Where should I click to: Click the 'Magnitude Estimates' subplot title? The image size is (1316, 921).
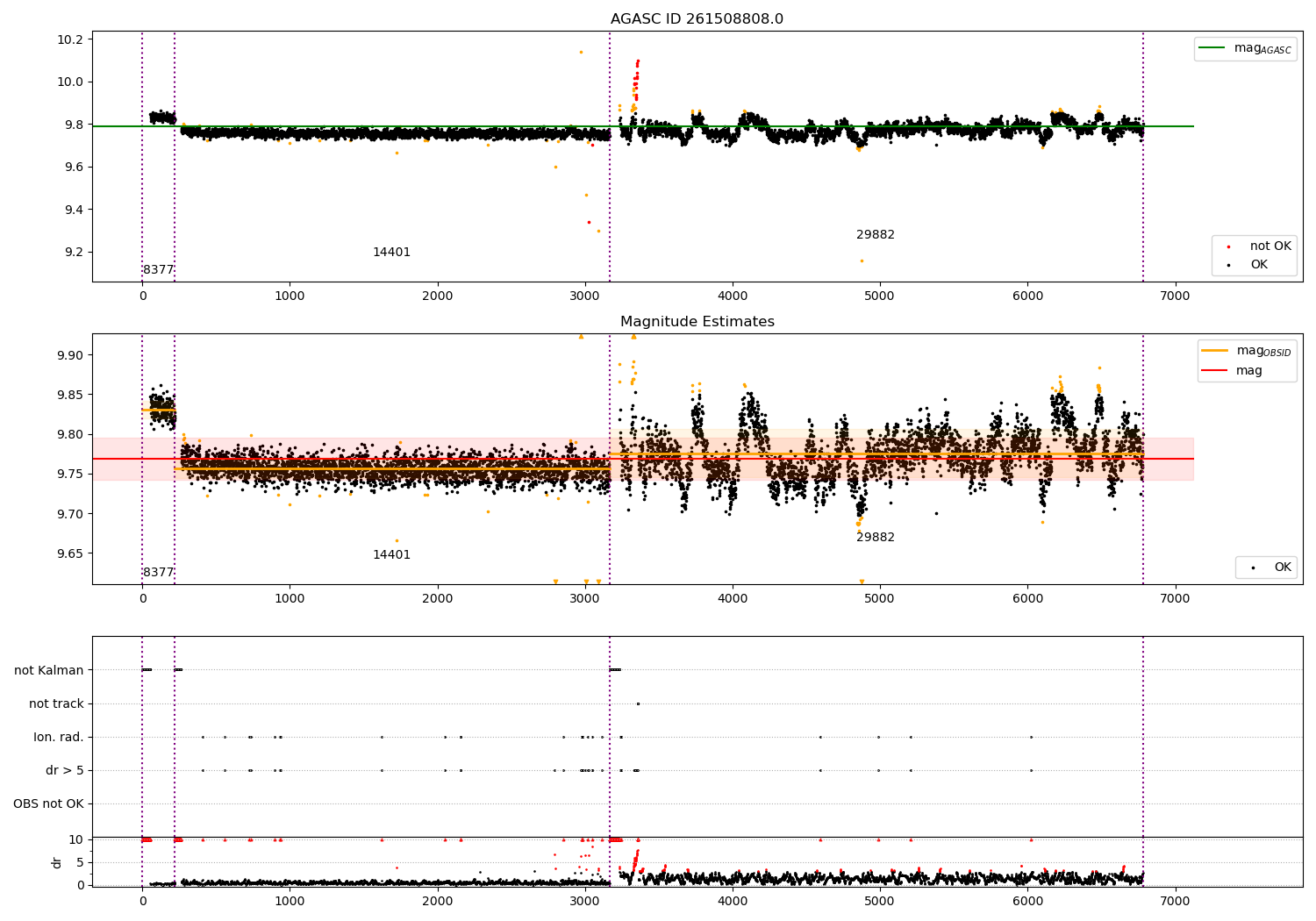click(x=697, y=322)
